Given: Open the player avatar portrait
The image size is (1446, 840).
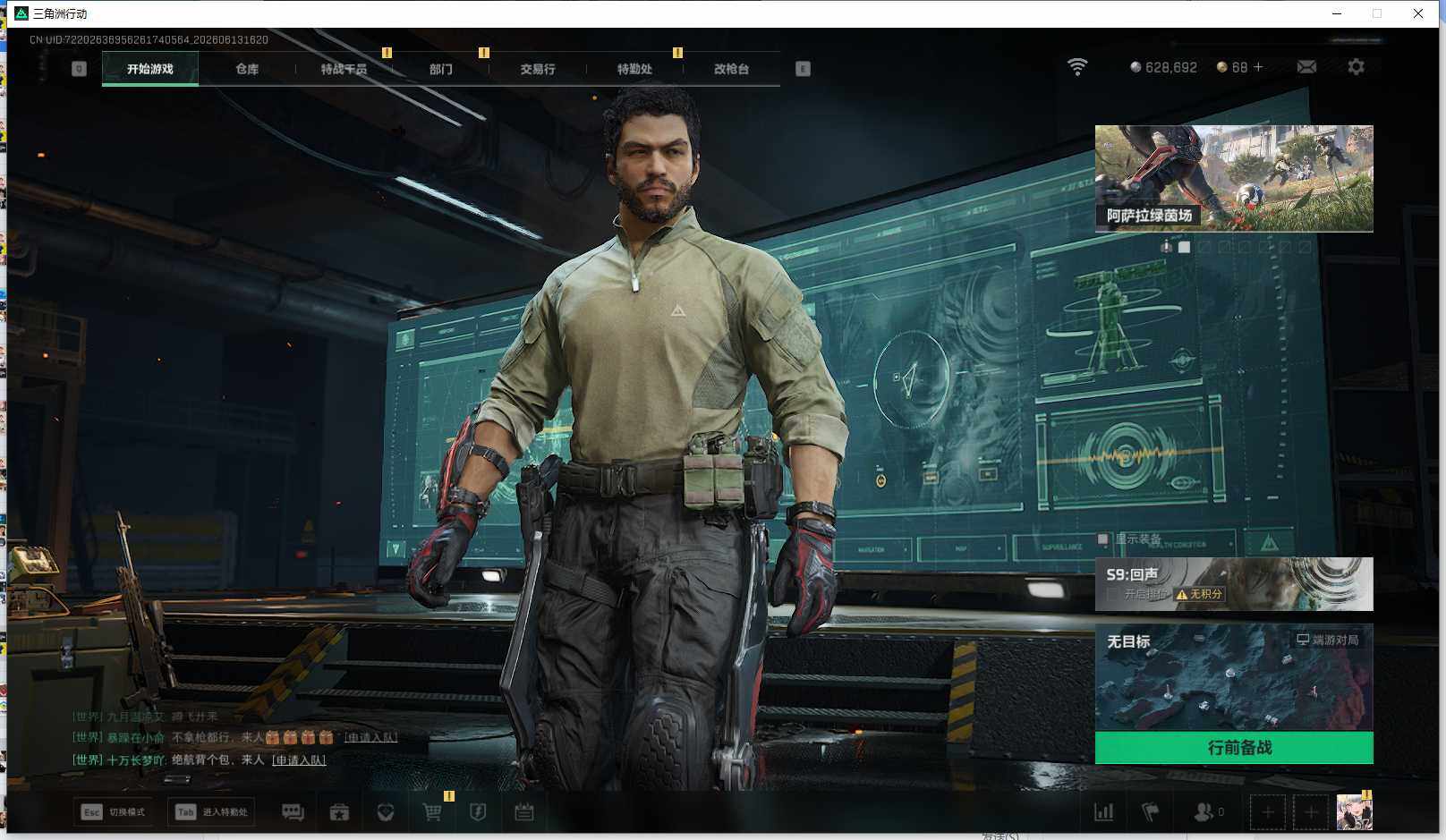Looking at the screenshot, I should 1354,812.
